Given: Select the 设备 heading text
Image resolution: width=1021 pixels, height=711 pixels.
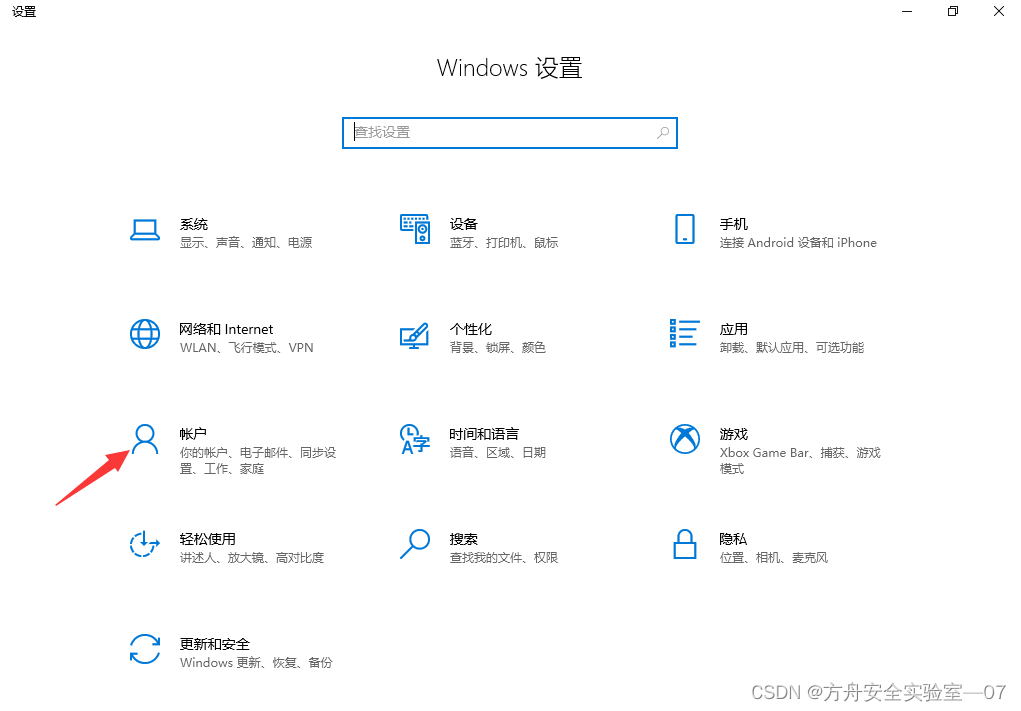Looking at the screenshot, I should pos(464,224).
